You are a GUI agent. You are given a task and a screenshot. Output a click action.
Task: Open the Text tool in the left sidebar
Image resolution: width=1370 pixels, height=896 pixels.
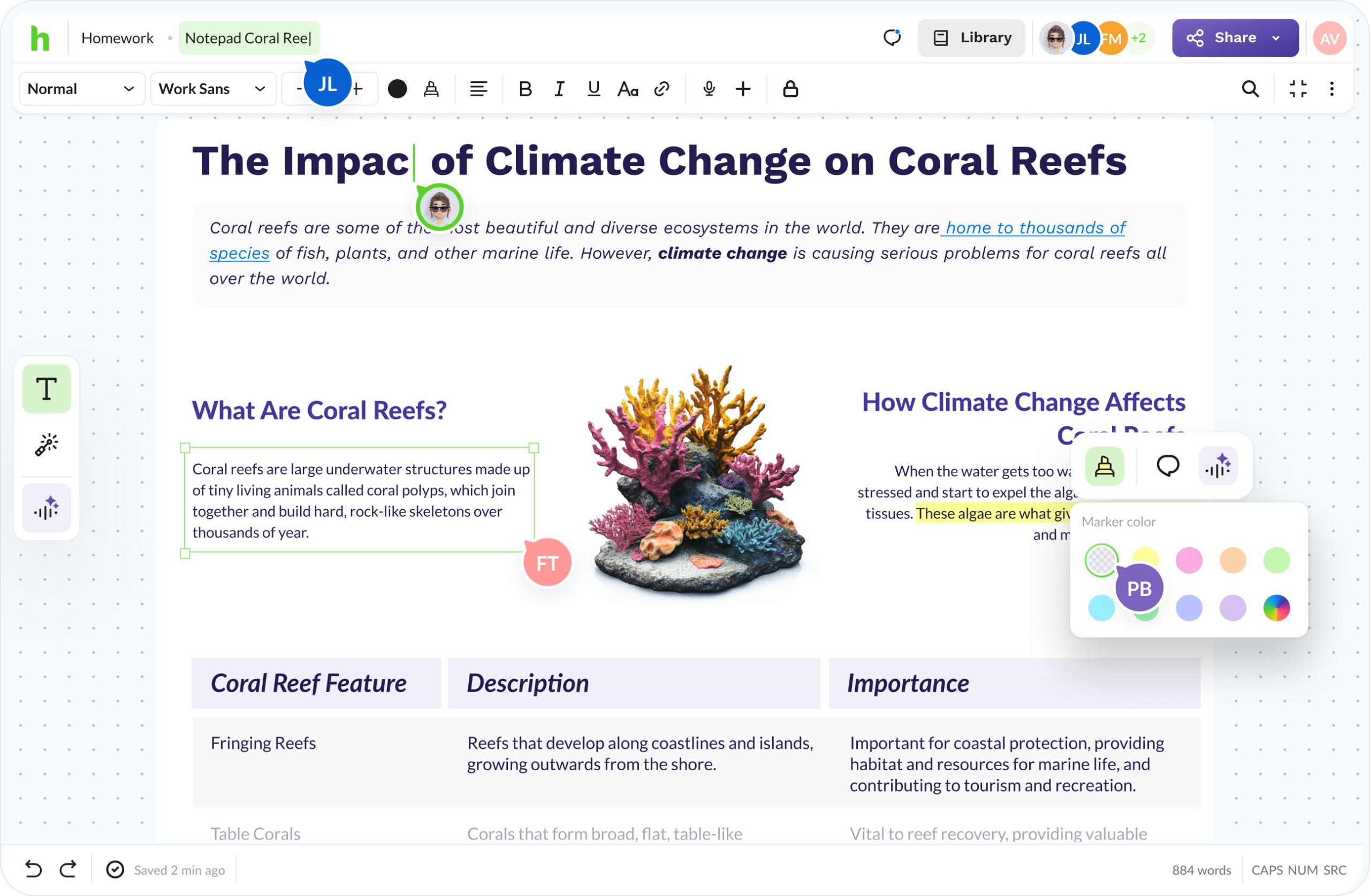(x=46, y=388)
